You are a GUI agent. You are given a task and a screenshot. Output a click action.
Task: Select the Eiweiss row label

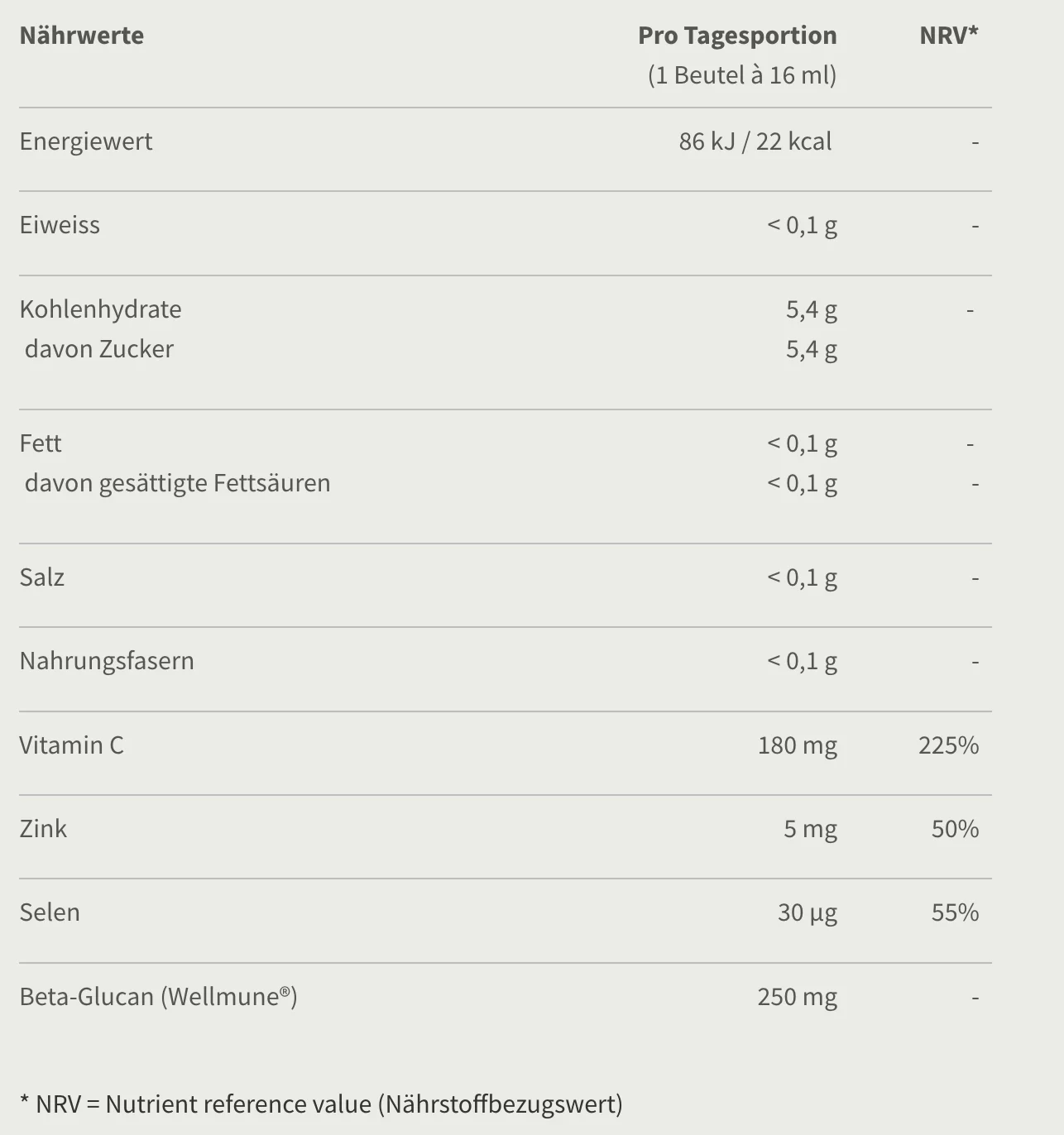pos(60,225)
